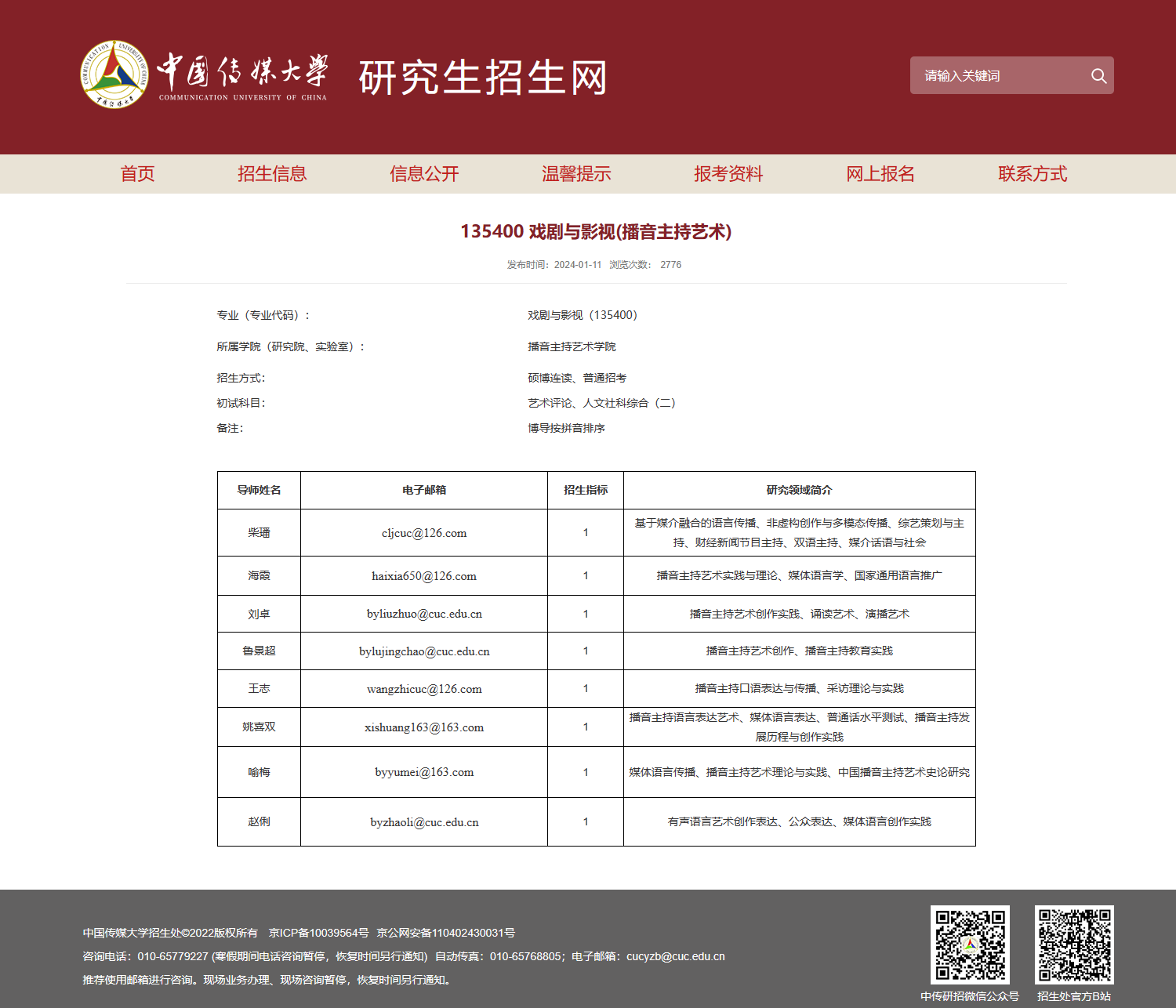
Task: Click email bylujingchao@cuc.edu.cn
Action: coord(424,651)
